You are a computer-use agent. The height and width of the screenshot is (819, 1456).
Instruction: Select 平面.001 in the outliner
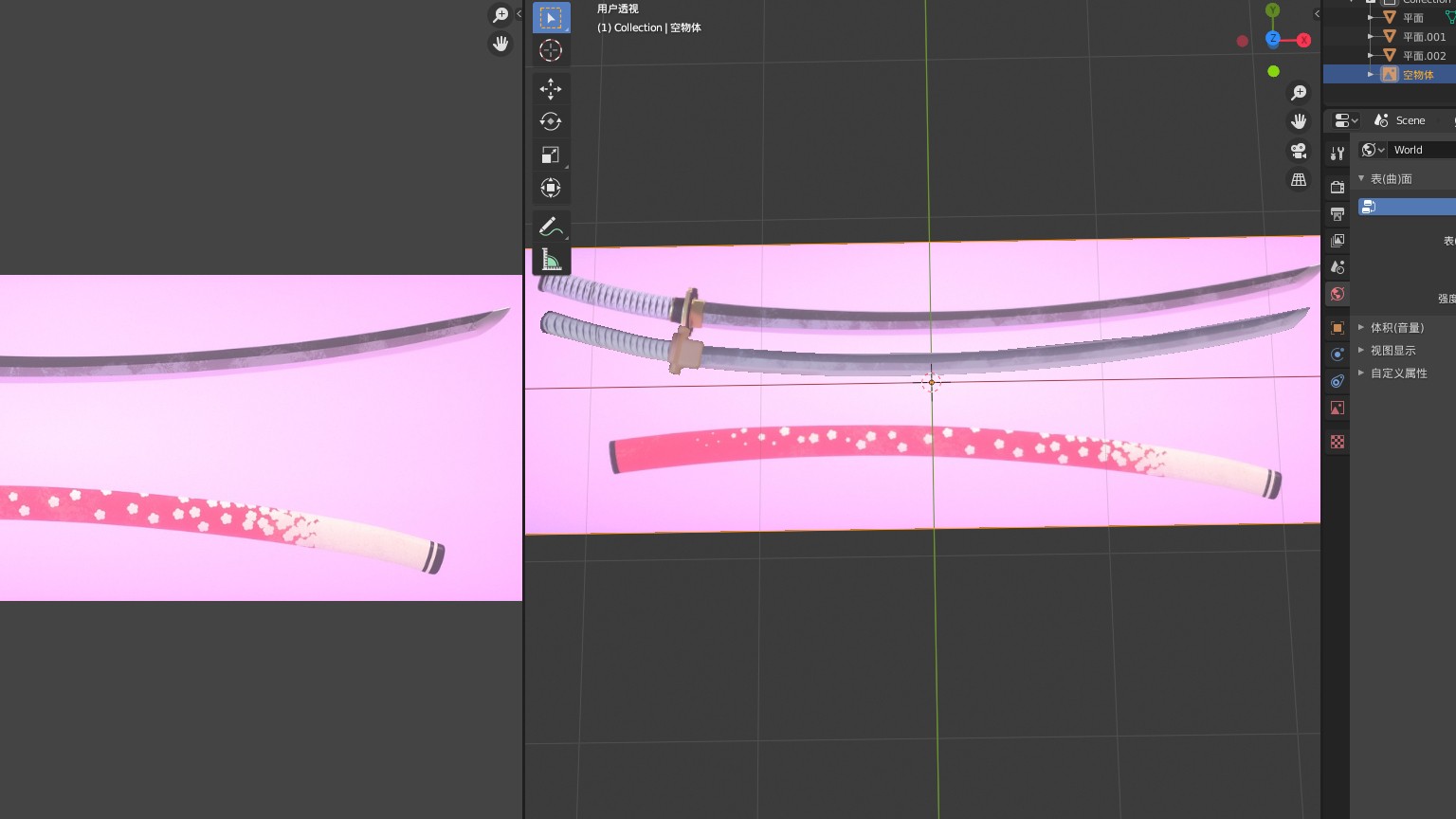(x=1424, y=37)
